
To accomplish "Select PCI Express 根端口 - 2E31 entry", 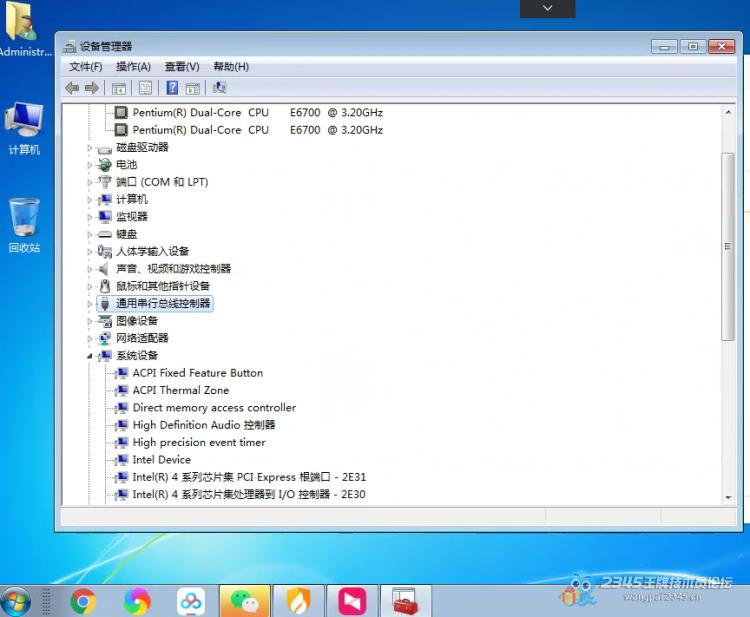I will point(249,477).
